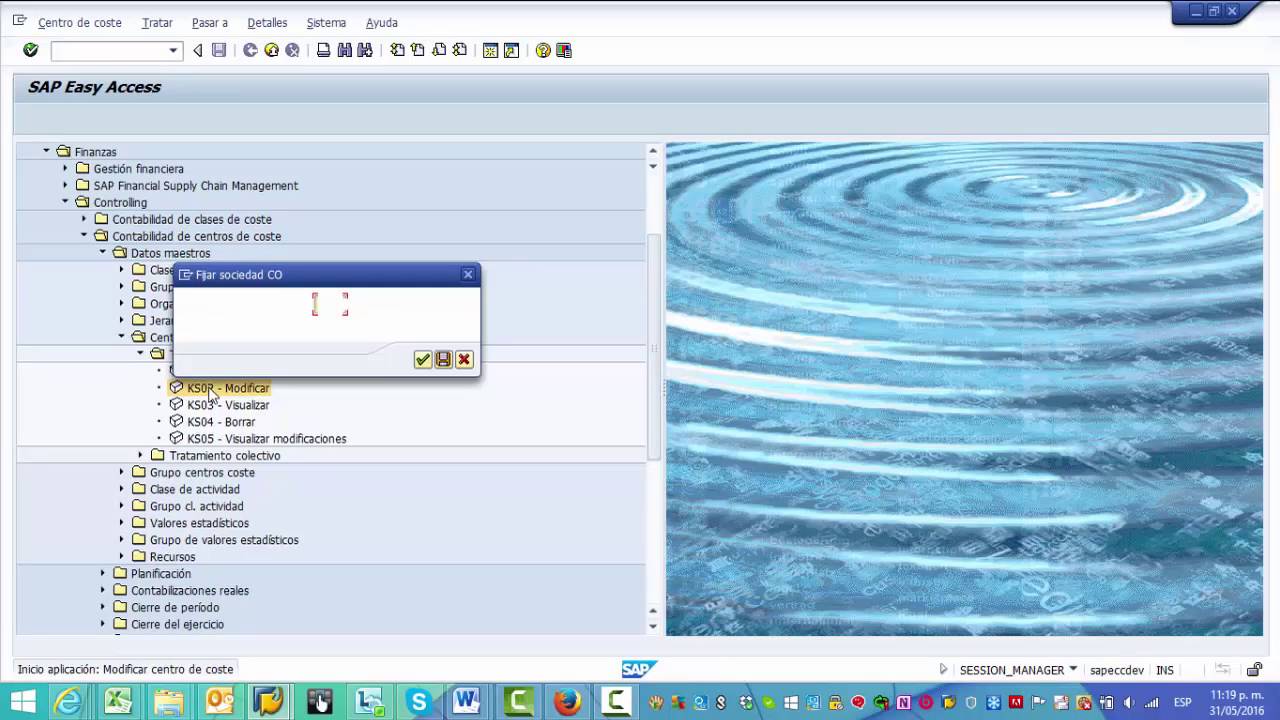This screenshot has width=1280, height=720.
Task: Click save icon in Fijar sociedad CO dialog
Action: coord(443,359)
